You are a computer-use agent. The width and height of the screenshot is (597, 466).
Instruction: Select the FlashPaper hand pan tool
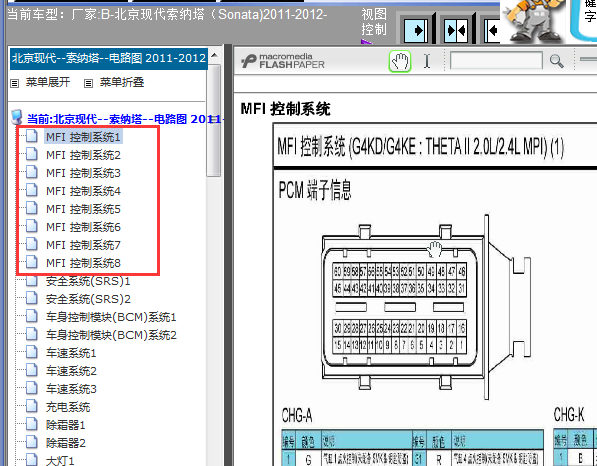[x=400, y=61]
